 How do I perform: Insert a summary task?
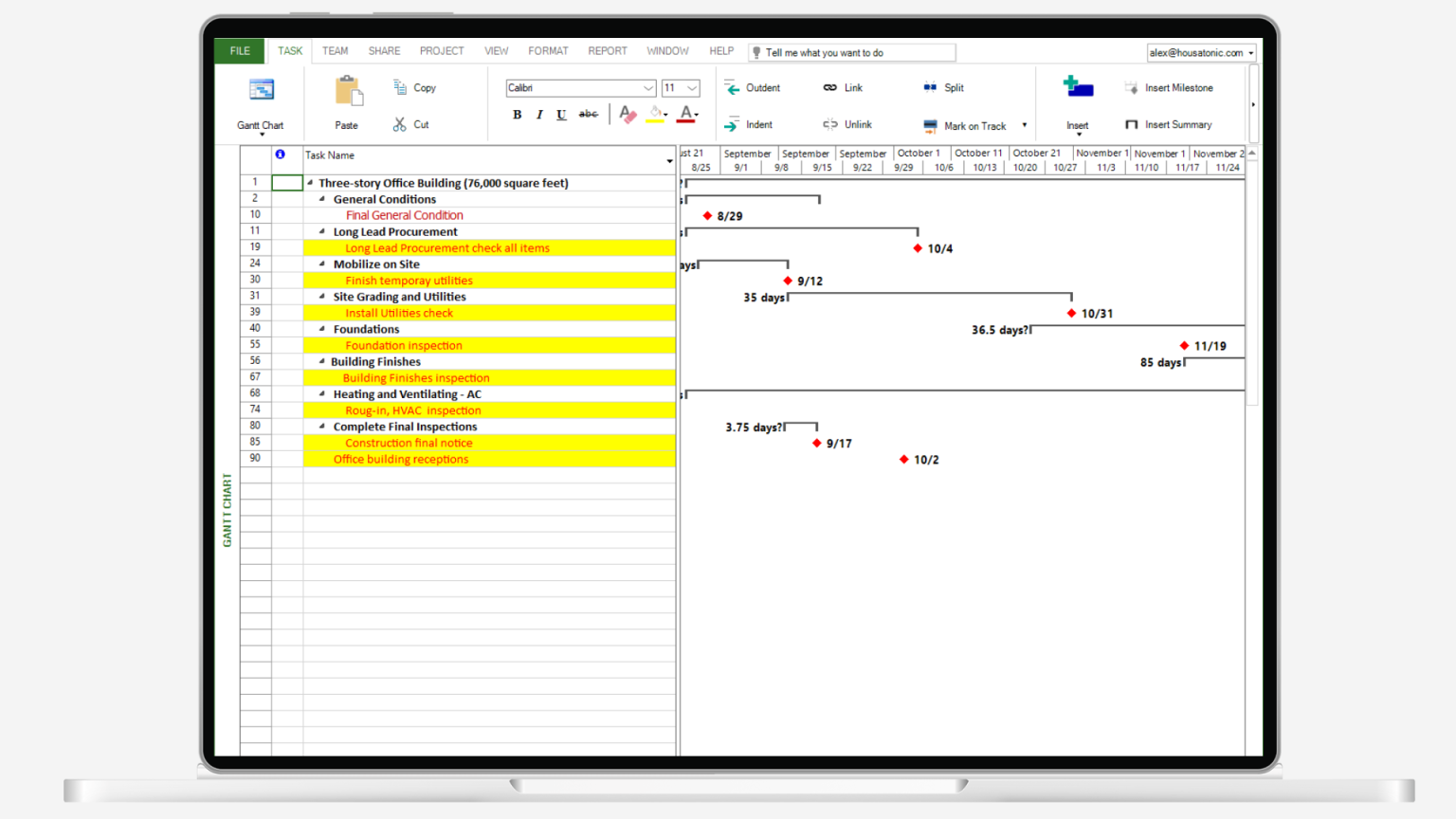tap(1168, 124)
